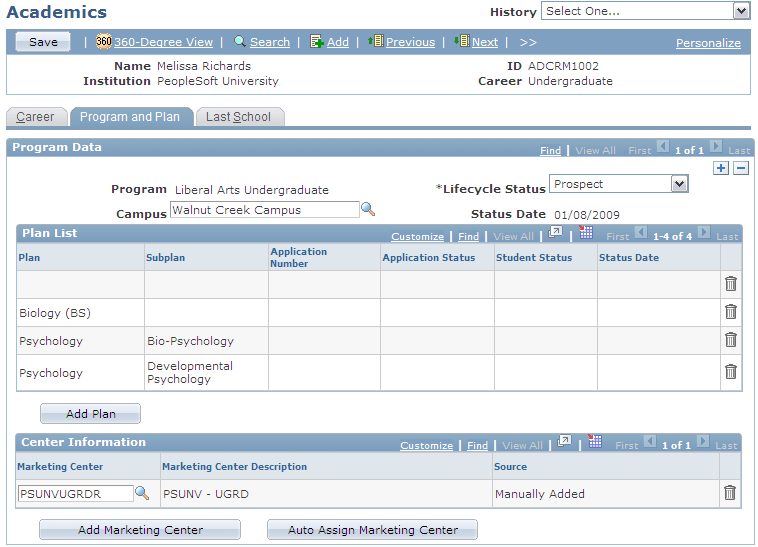Click Customize in Center Information header
Image resolution: width=758 pixels, height=547 pixels.
point(426,446)
